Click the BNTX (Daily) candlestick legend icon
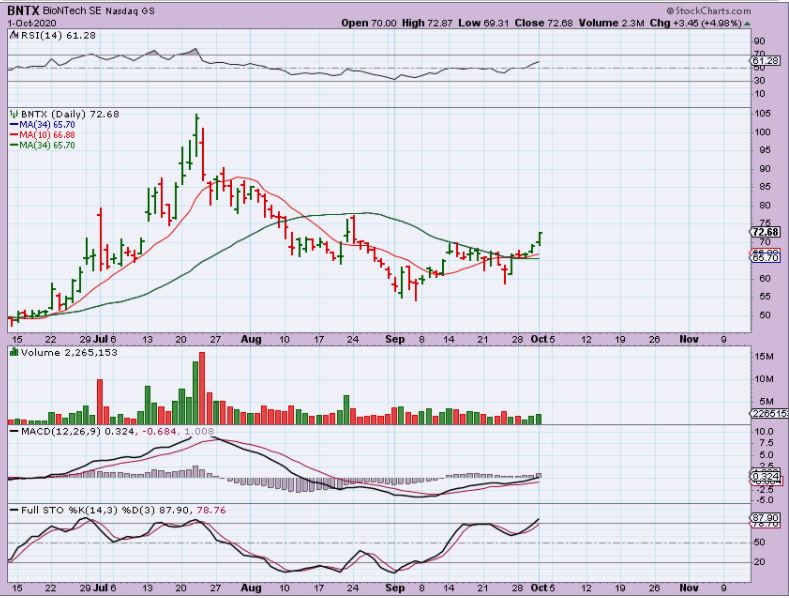Viewport: 789px width, 598px height. [13, 115]
